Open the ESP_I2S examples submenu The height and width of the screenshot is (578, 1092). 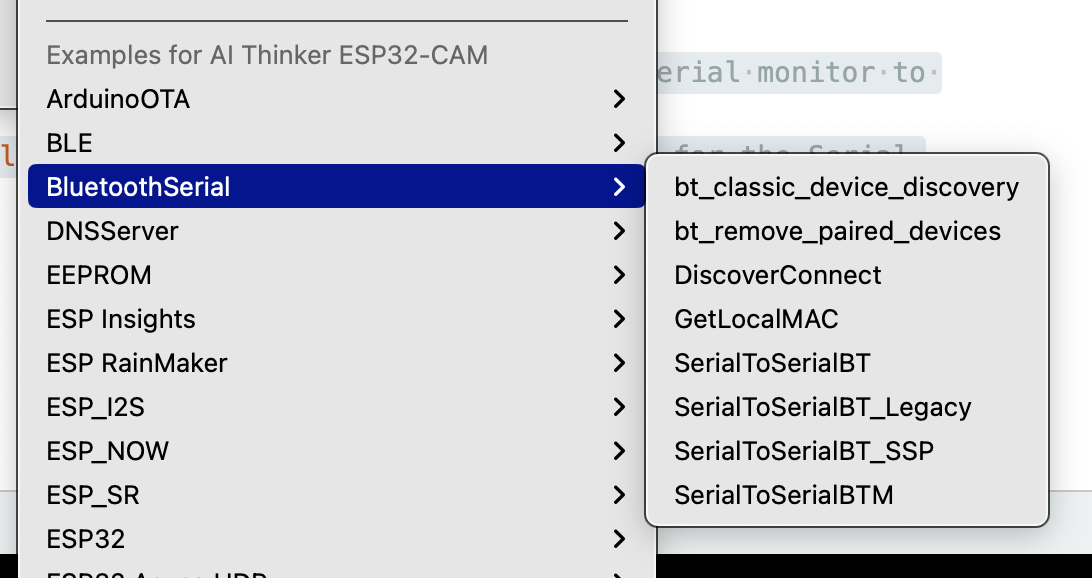click(x=96, y=407)
